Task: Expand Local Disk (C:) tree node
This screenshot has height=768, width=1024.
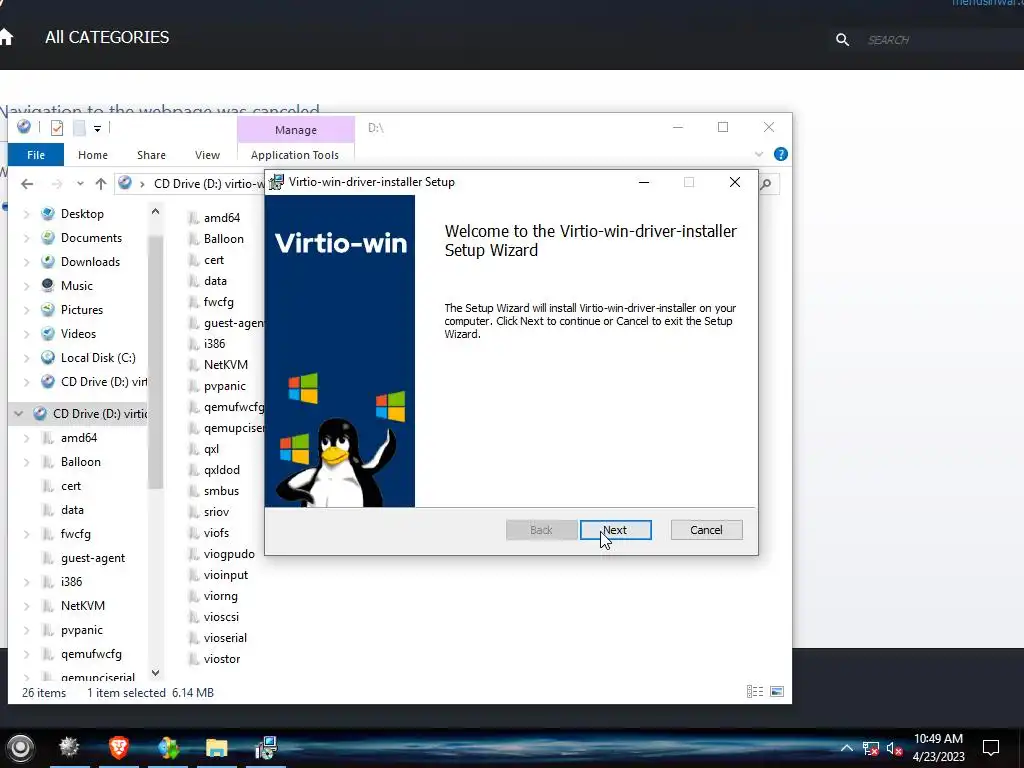Action: 26,358
